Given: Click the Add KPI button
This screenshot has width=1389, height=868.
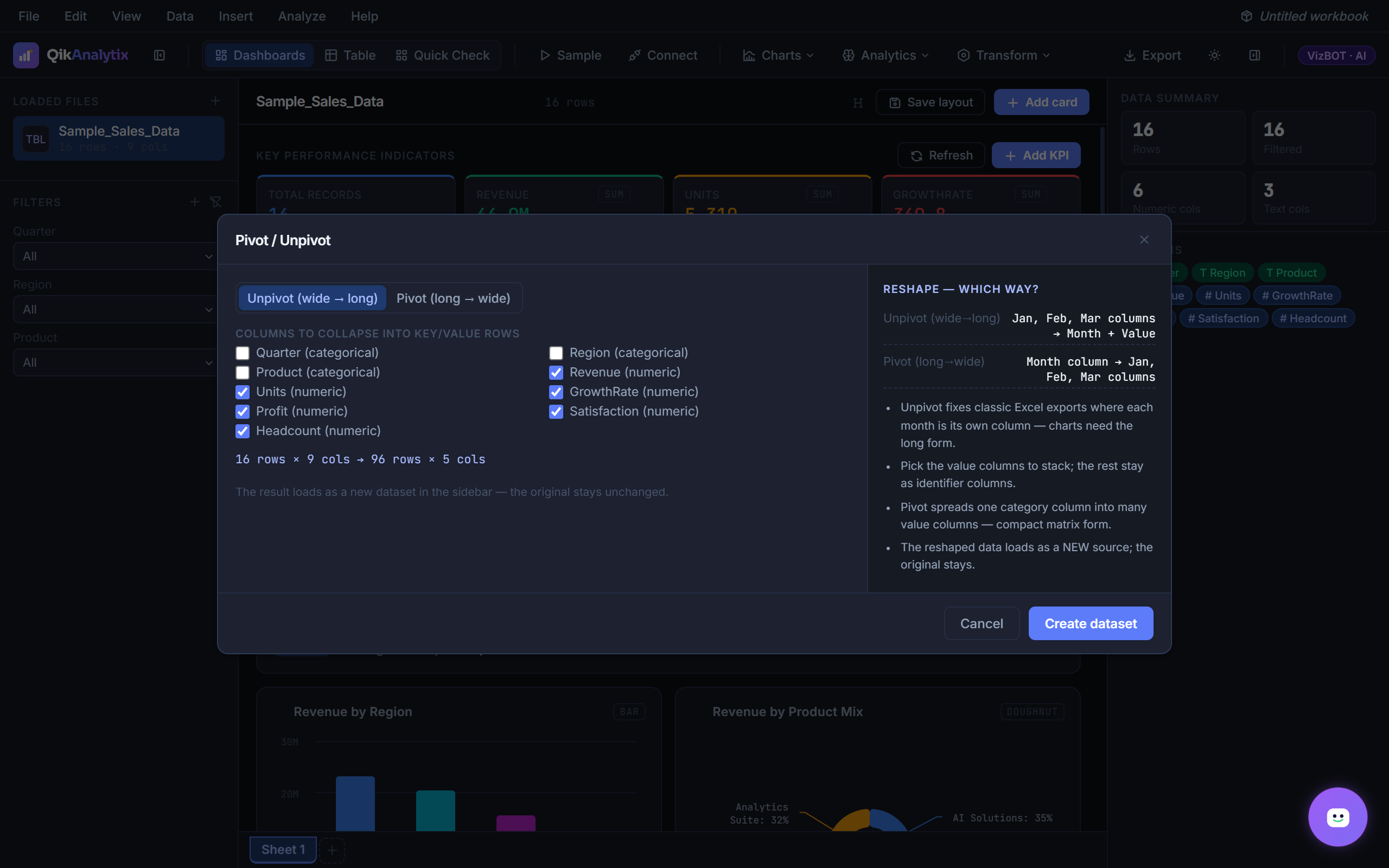Looking at the screenshot, I should (1036, 156).
